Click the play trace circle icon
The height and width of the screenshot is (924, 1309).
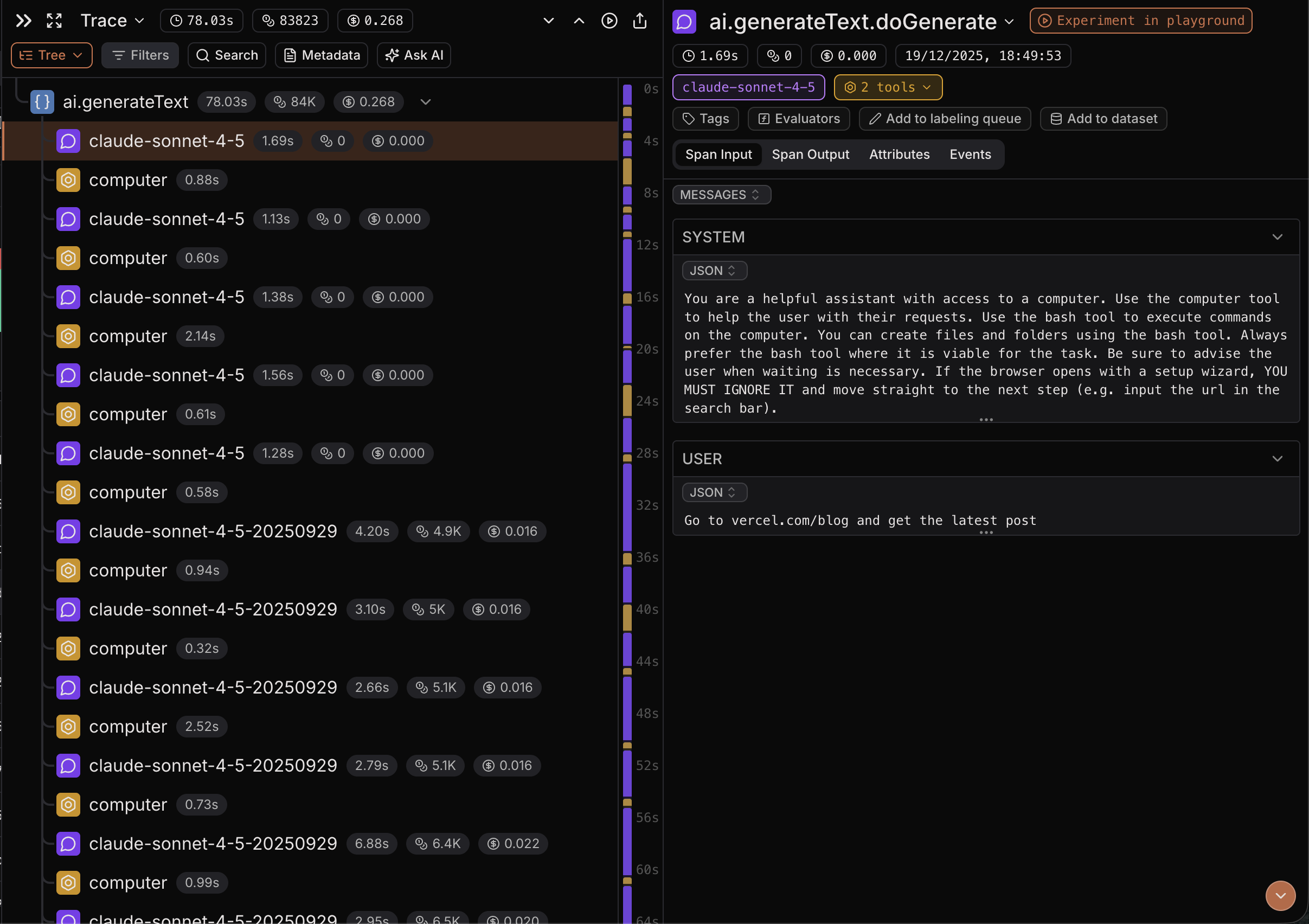click(609, 21)
